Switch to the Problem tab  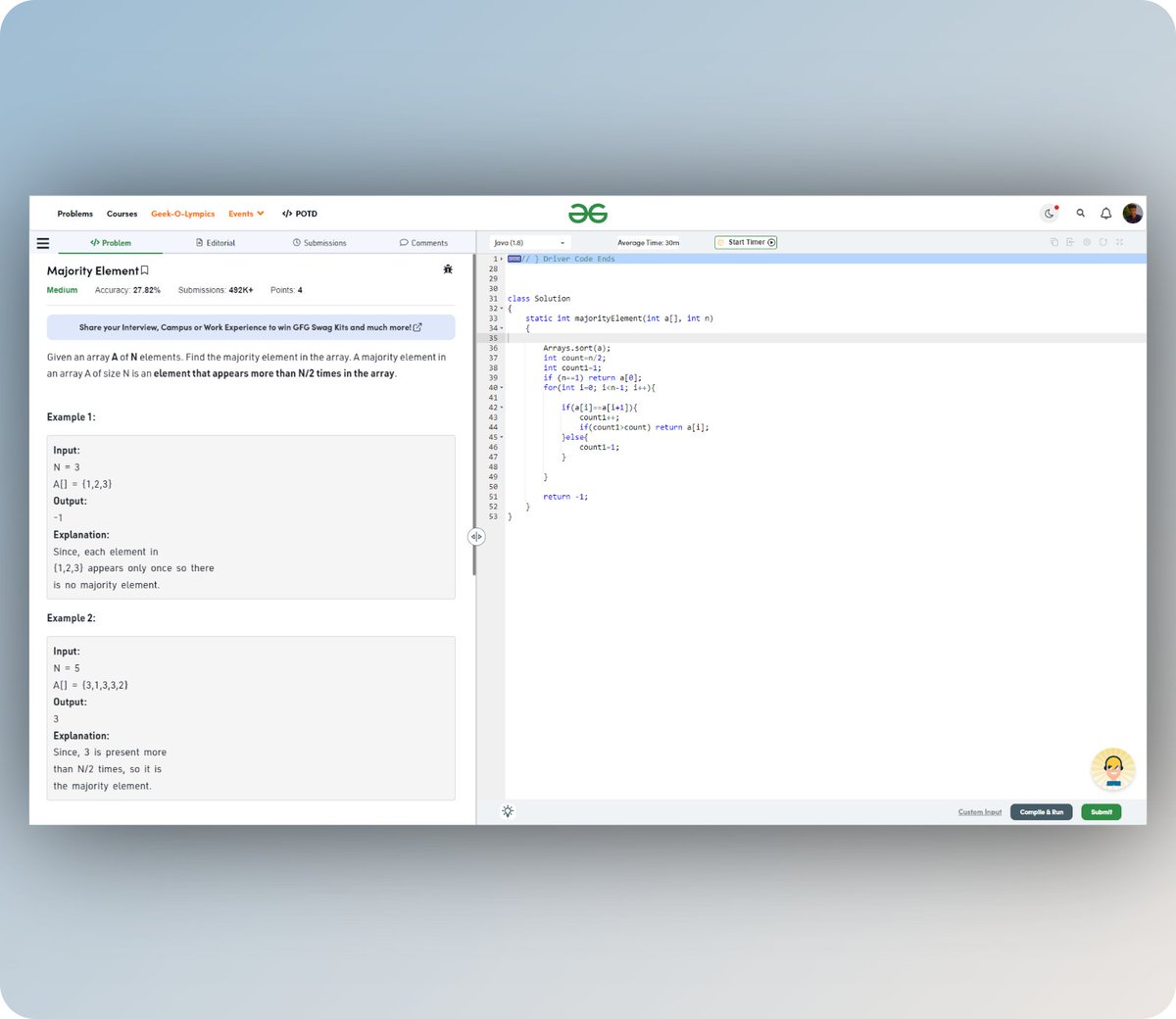coord(111,243)
